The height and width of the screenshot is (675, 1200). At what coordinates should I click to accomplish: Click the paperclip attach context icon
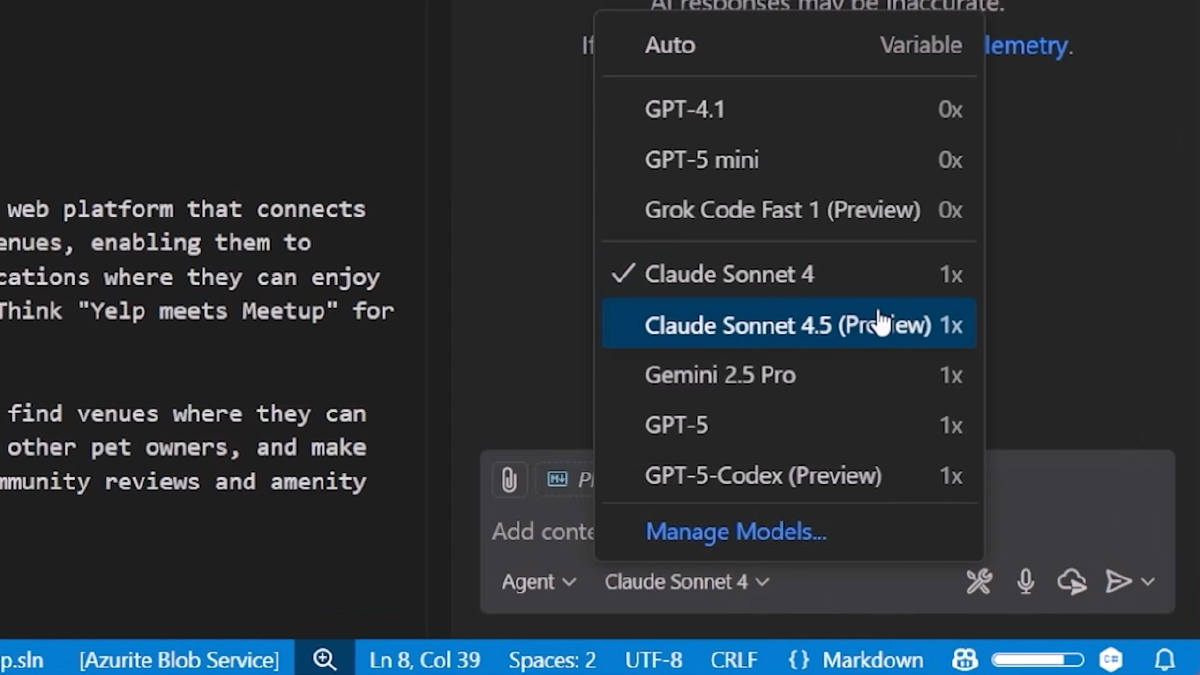(x=509, y=480)
